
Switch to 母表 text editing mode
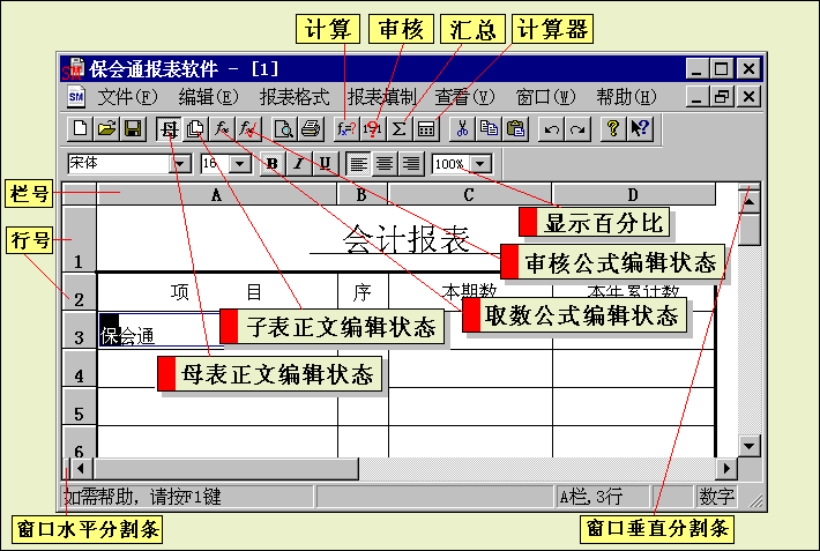point(169,129)
